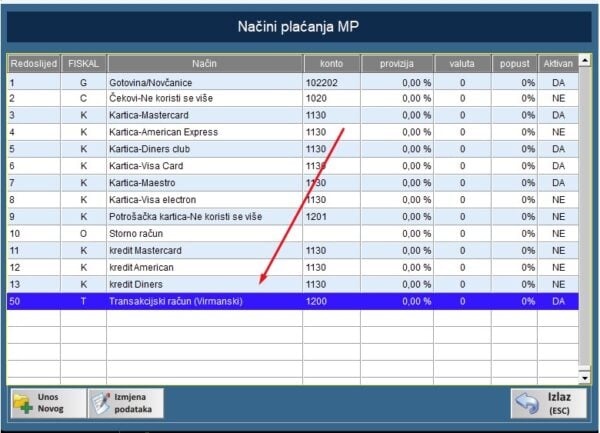Click the Način column header
Screen dimensions: 600x433
[x=205, y=64]
